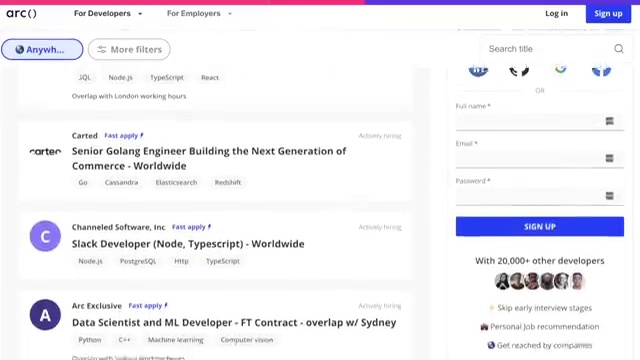Select Node.js tag on Slack Developer job
640x360 pixels.
point(90,261)
